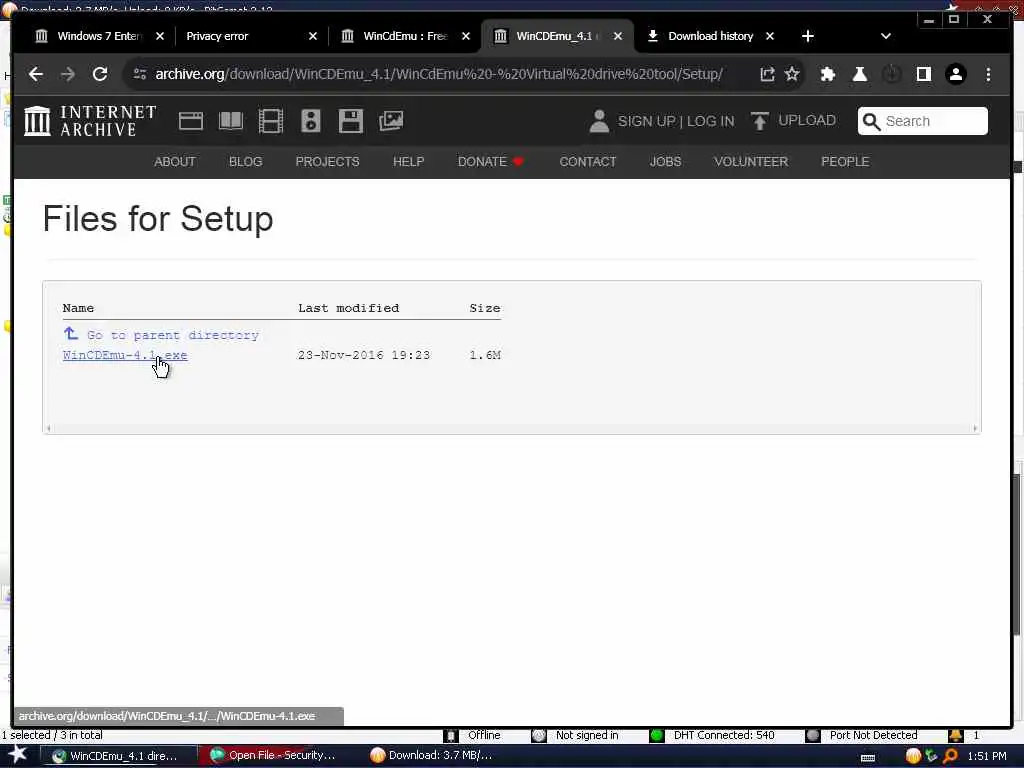Open the ABOUT menu item
The width and height of the screenshot is (1024, 768).
pos(174,161)
